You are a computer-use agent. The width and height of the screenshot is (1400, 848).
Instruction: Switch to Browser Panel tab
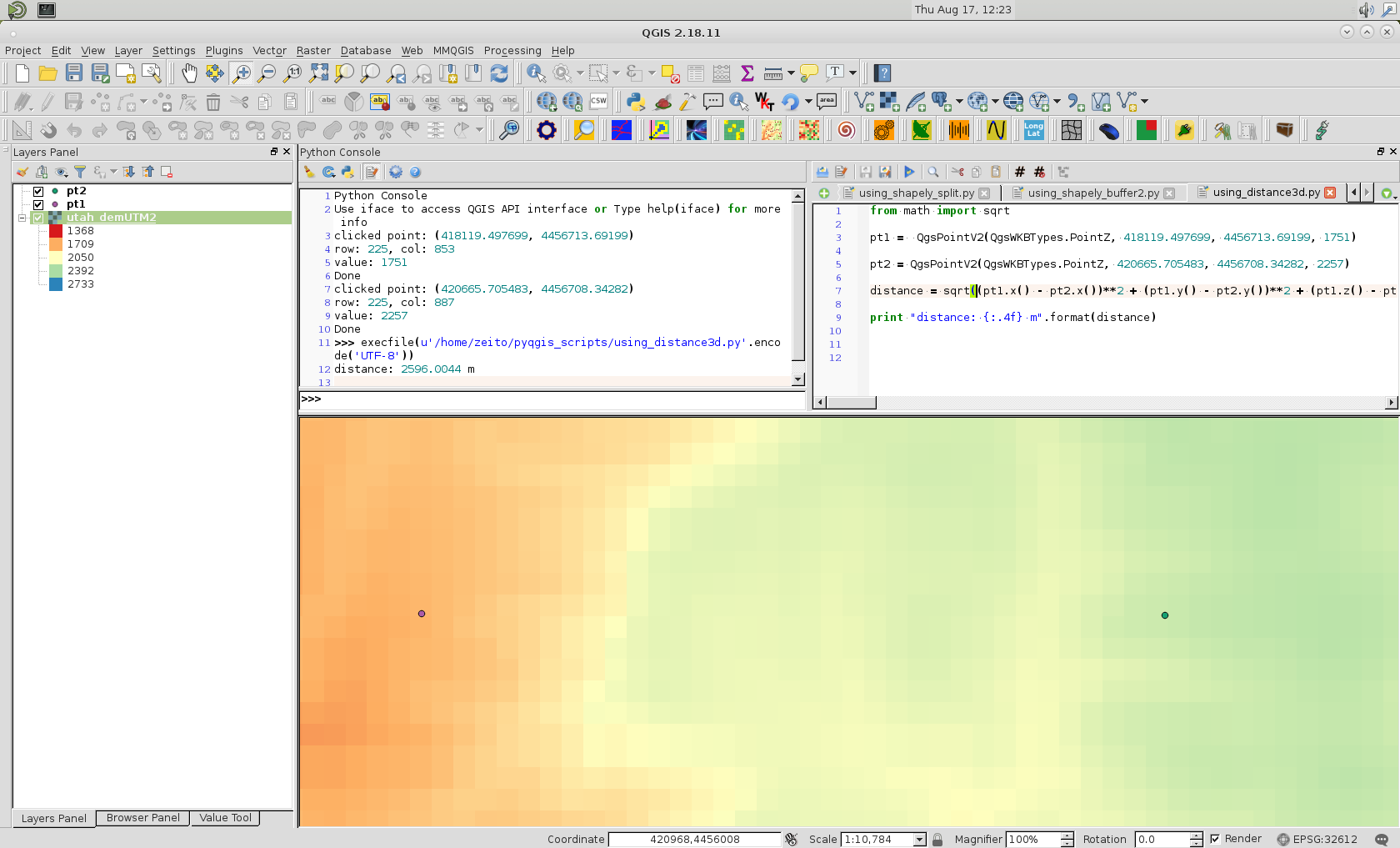142,818
